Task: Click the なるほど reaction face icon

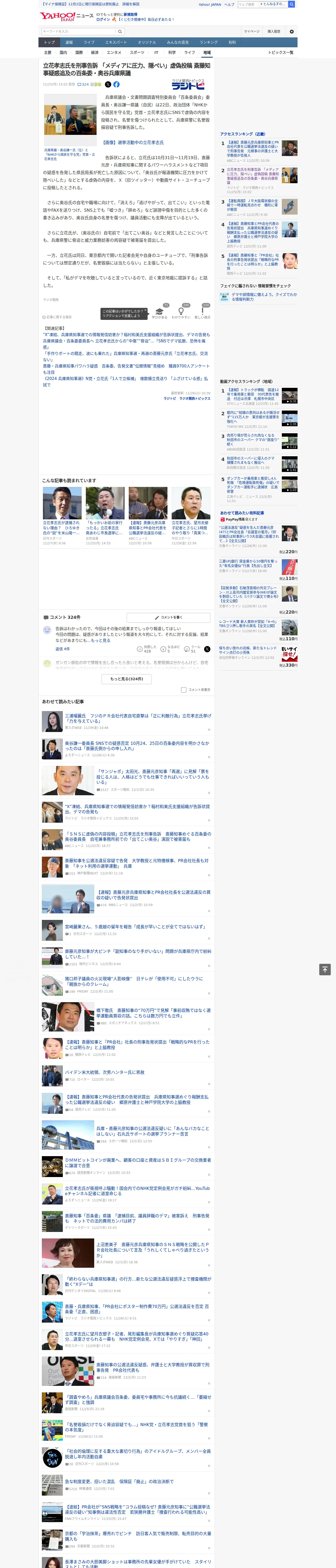Action: click(164, 649)
